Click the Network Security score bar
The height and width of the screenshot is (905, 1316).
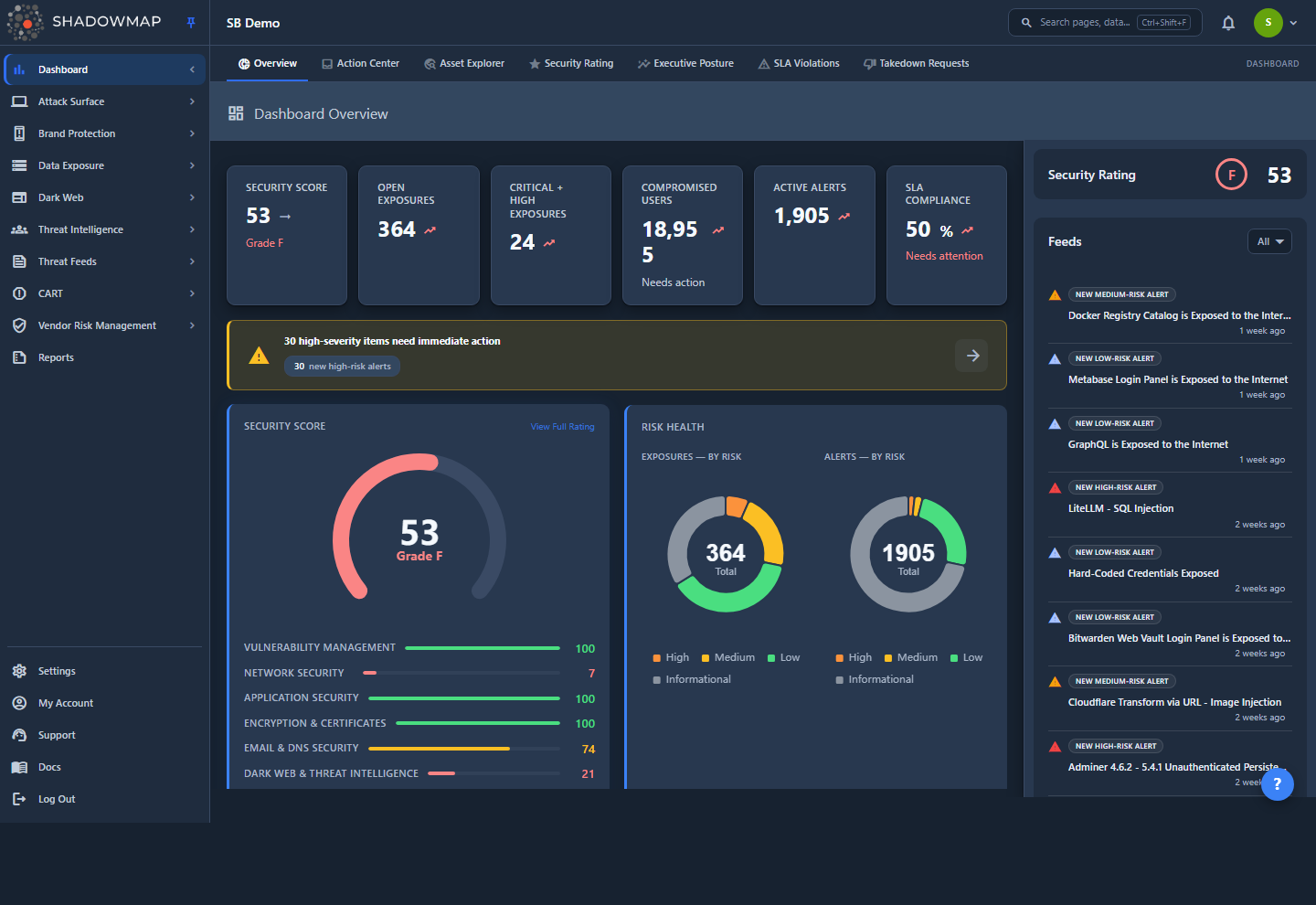462,673
